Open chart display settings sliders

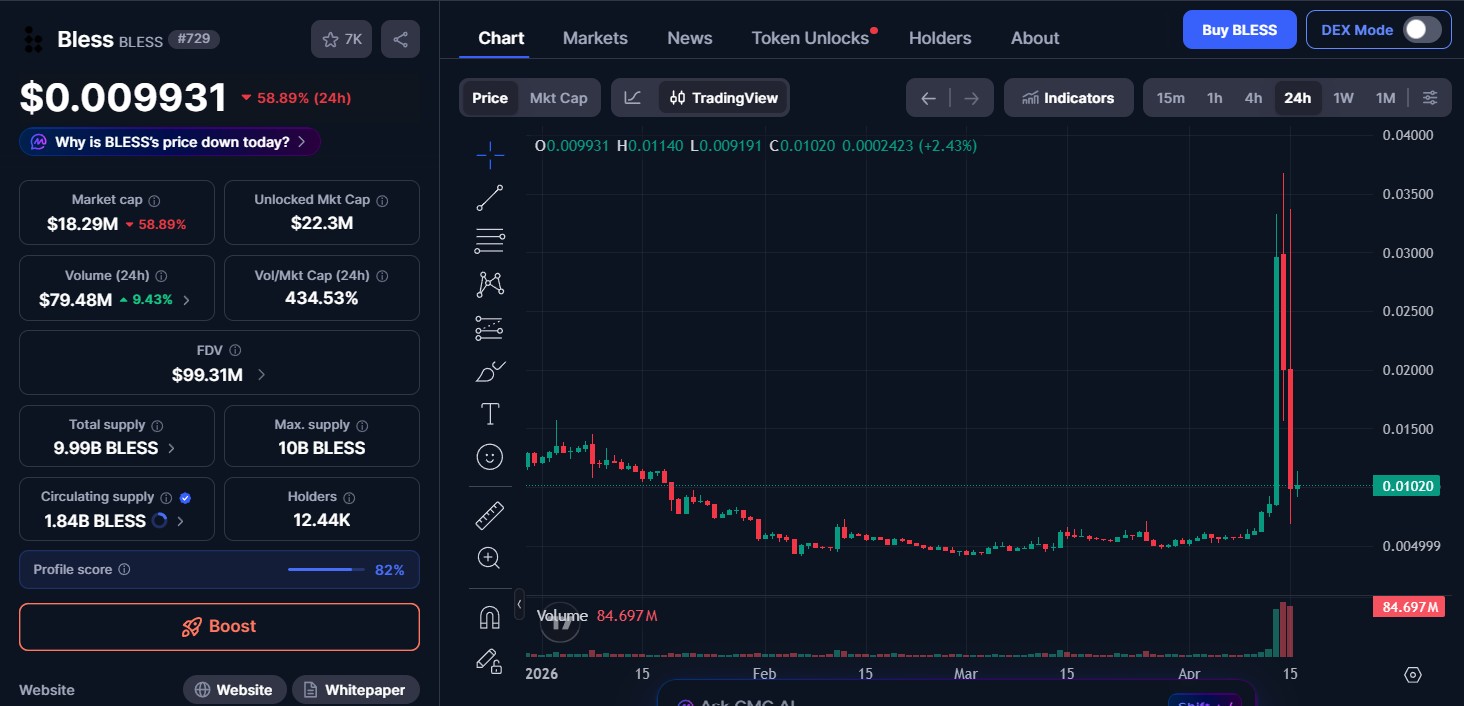tap(1430, 97)
